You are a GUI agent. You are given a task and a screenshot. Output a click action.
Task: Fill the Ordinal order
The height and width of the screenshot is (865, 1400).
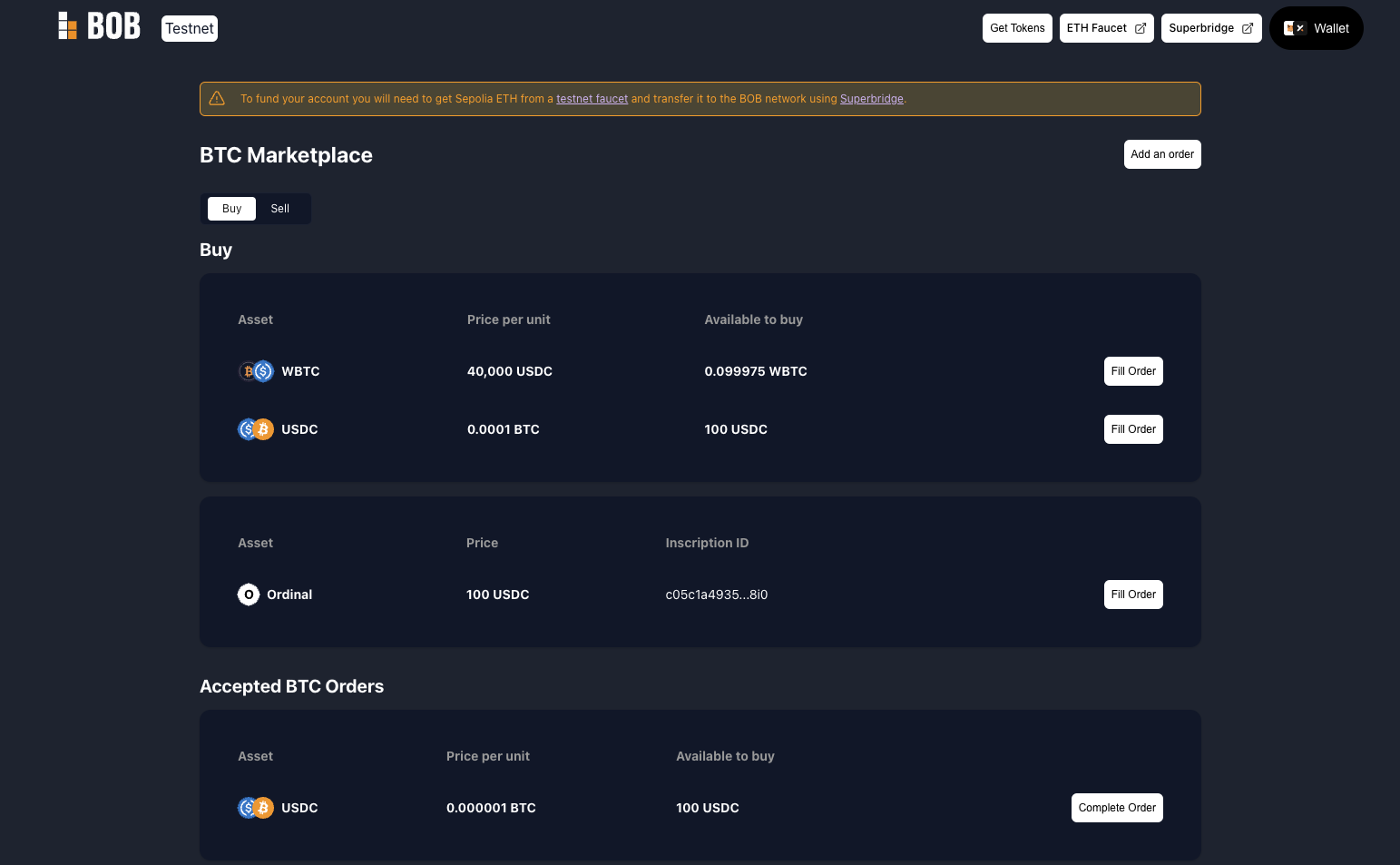coord(1133,595)
